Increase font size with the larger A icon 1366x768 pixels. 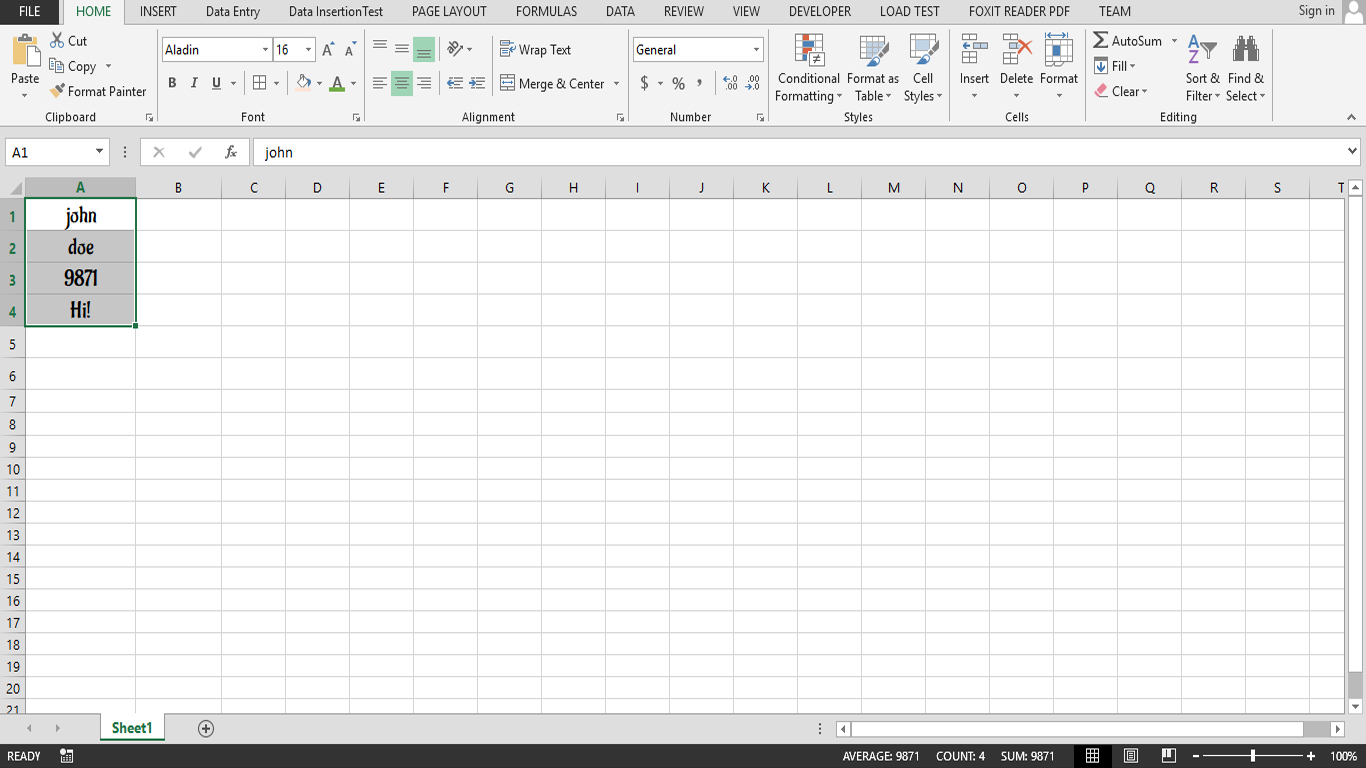click(x=328, y=50)
